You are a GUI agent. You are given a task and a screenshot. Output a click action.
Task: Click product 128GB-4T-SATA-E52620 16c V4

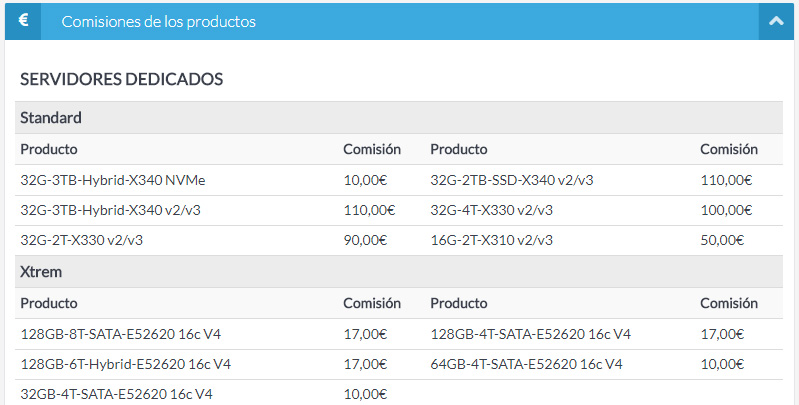coord(530,334)
